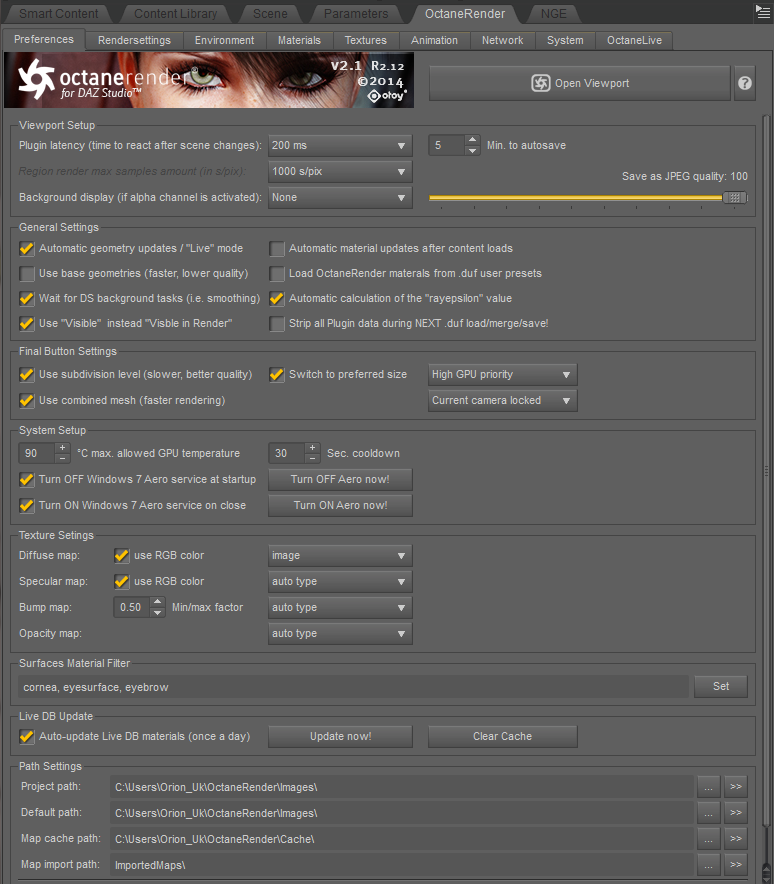Open the Network tab
The height and width of the screenshot is (884, 774).
point(502,41)
